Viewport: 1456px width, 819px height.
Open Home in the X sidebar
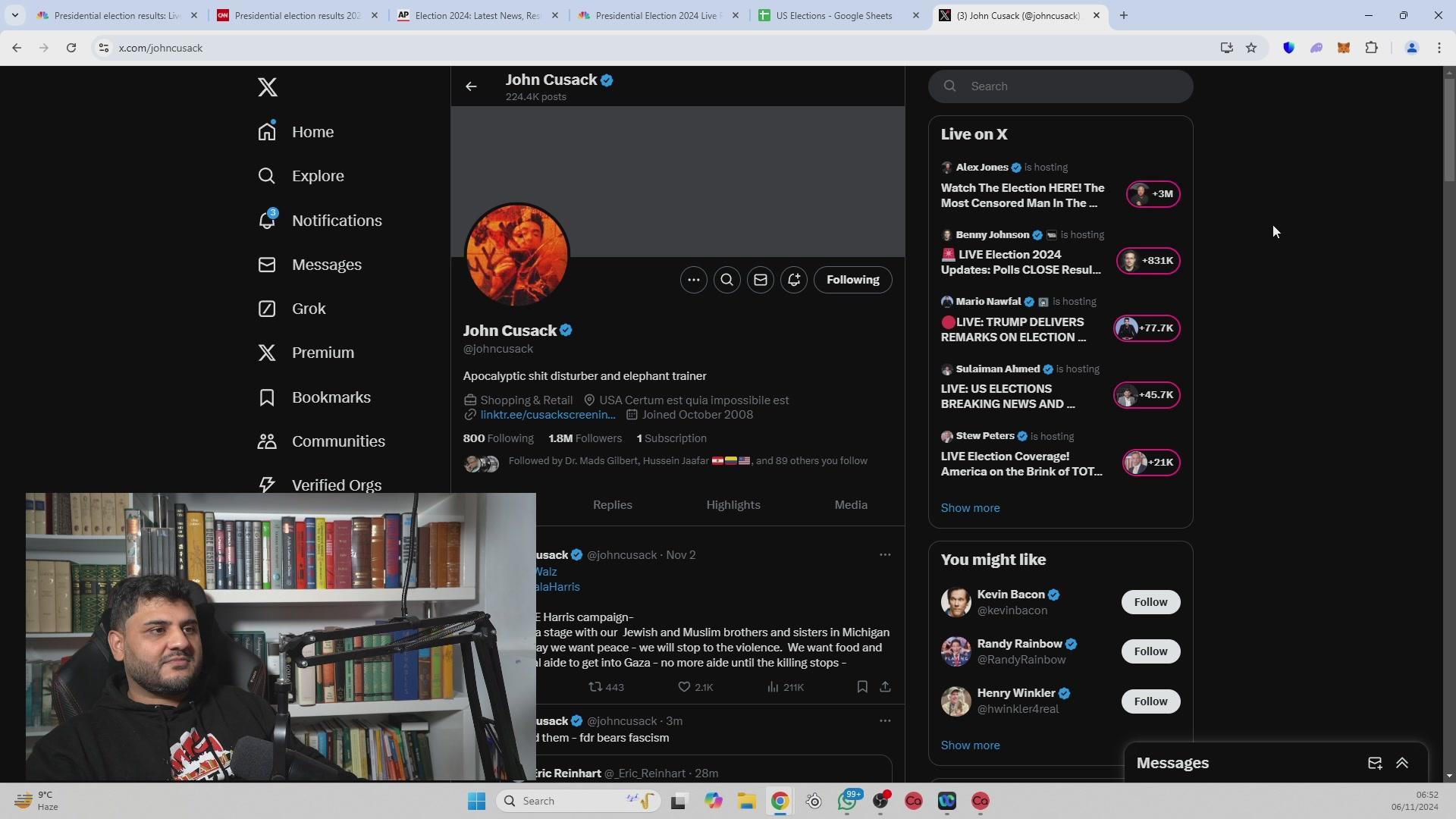click(x=297, y=132)
